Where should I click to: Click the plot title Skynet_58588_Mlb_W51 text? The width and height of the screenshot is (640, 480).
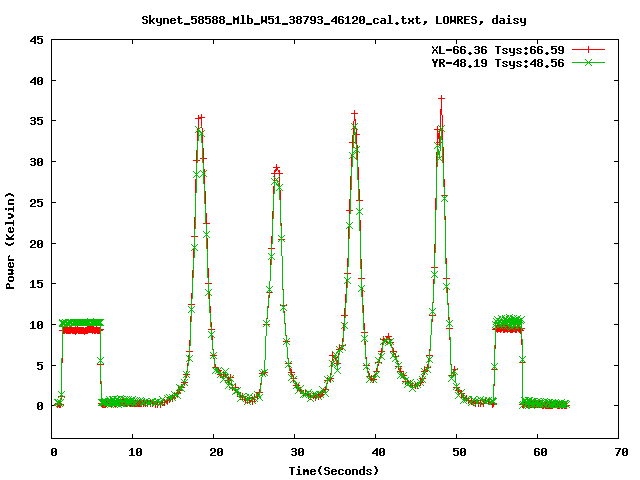334,20
